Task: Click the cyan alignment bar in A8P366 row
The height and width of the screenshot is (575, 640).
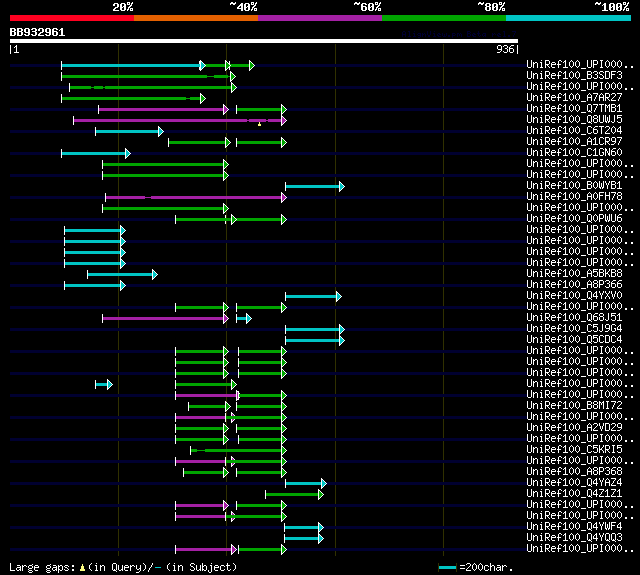Action: click(x=93, y=285)
